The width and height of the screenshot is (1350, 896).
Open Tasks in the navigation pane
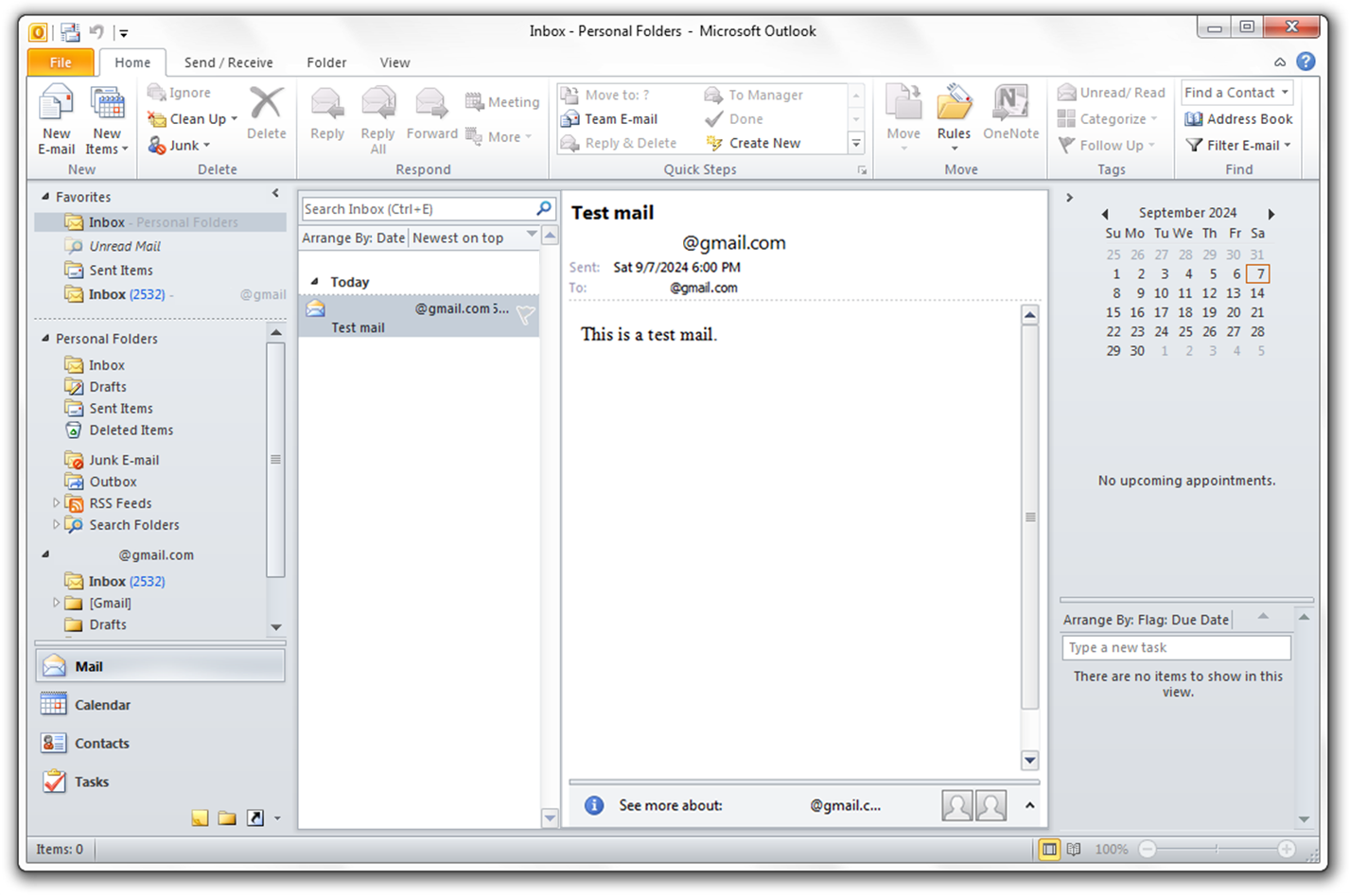pos(92,782)
